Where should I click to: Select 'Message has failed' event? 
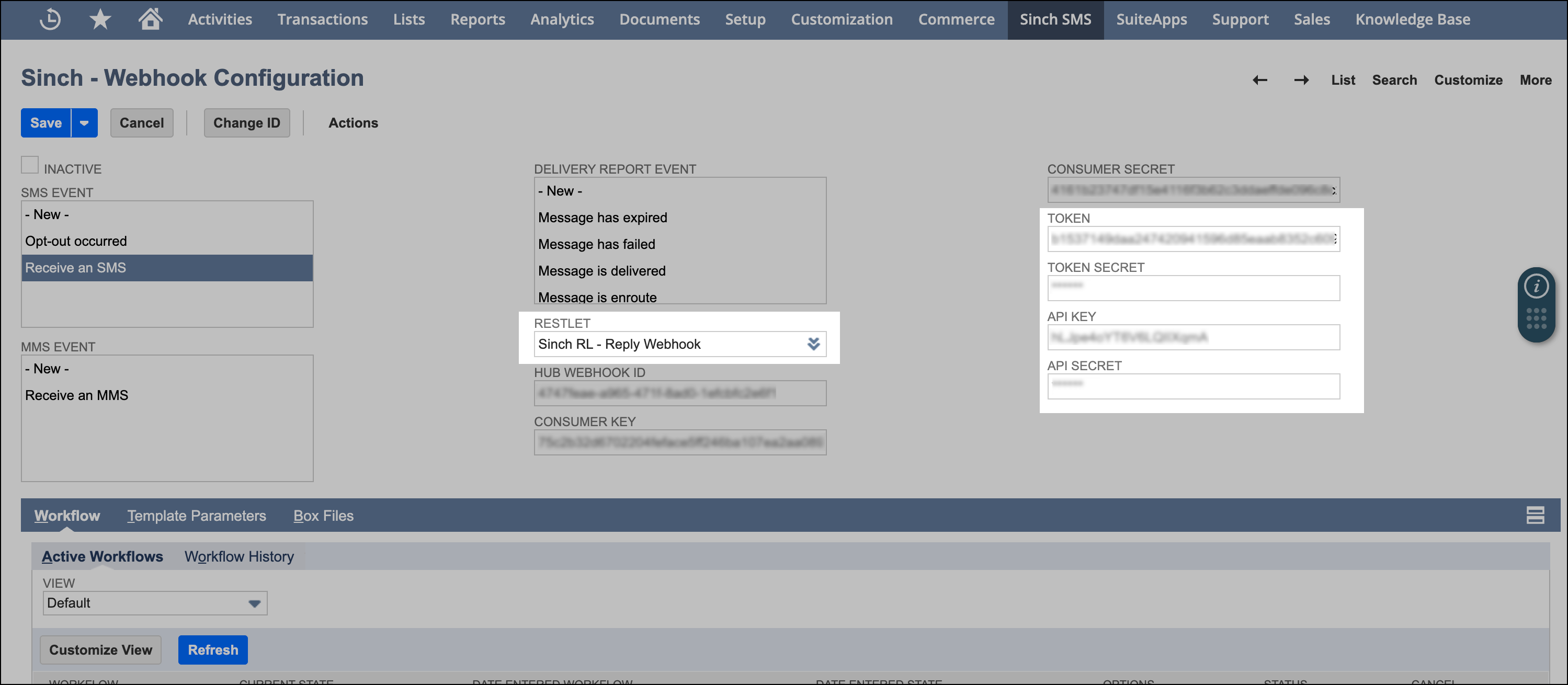[x=680, y=245]
